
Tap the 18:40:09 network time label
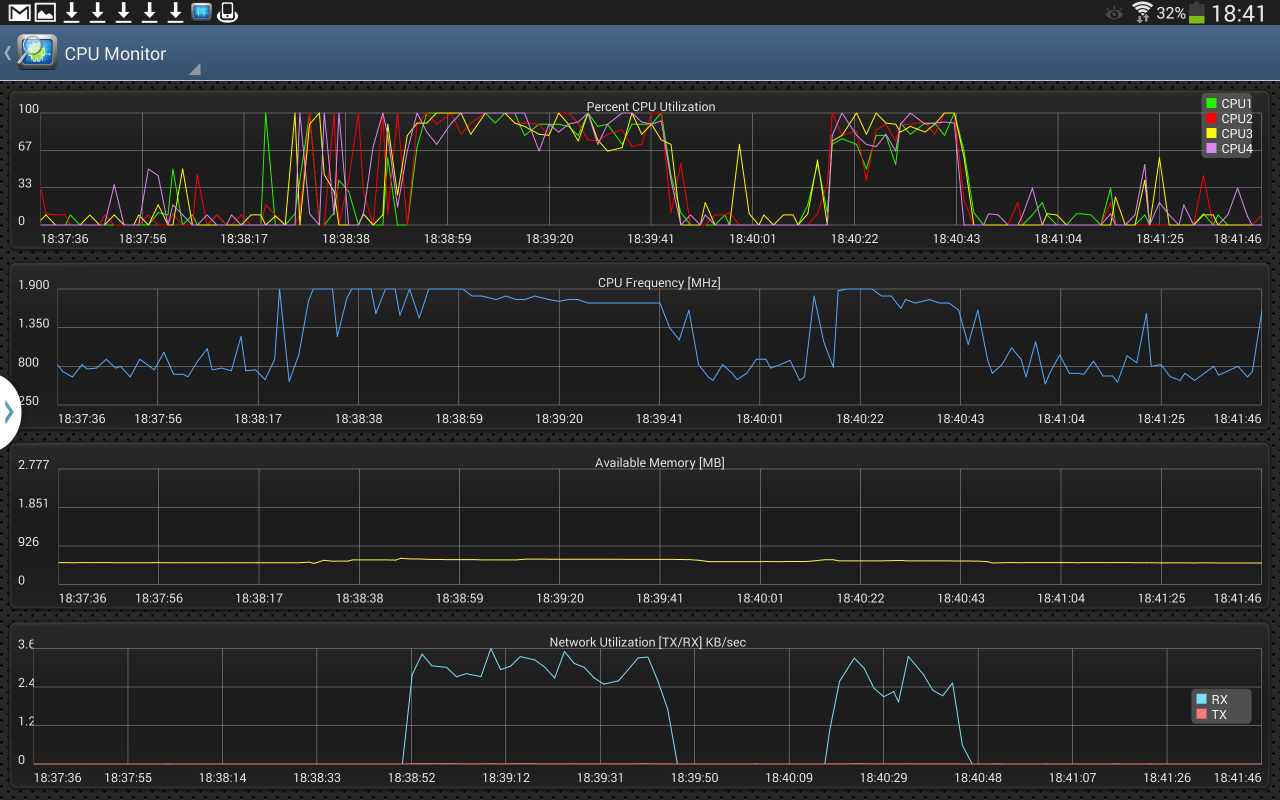789,777
